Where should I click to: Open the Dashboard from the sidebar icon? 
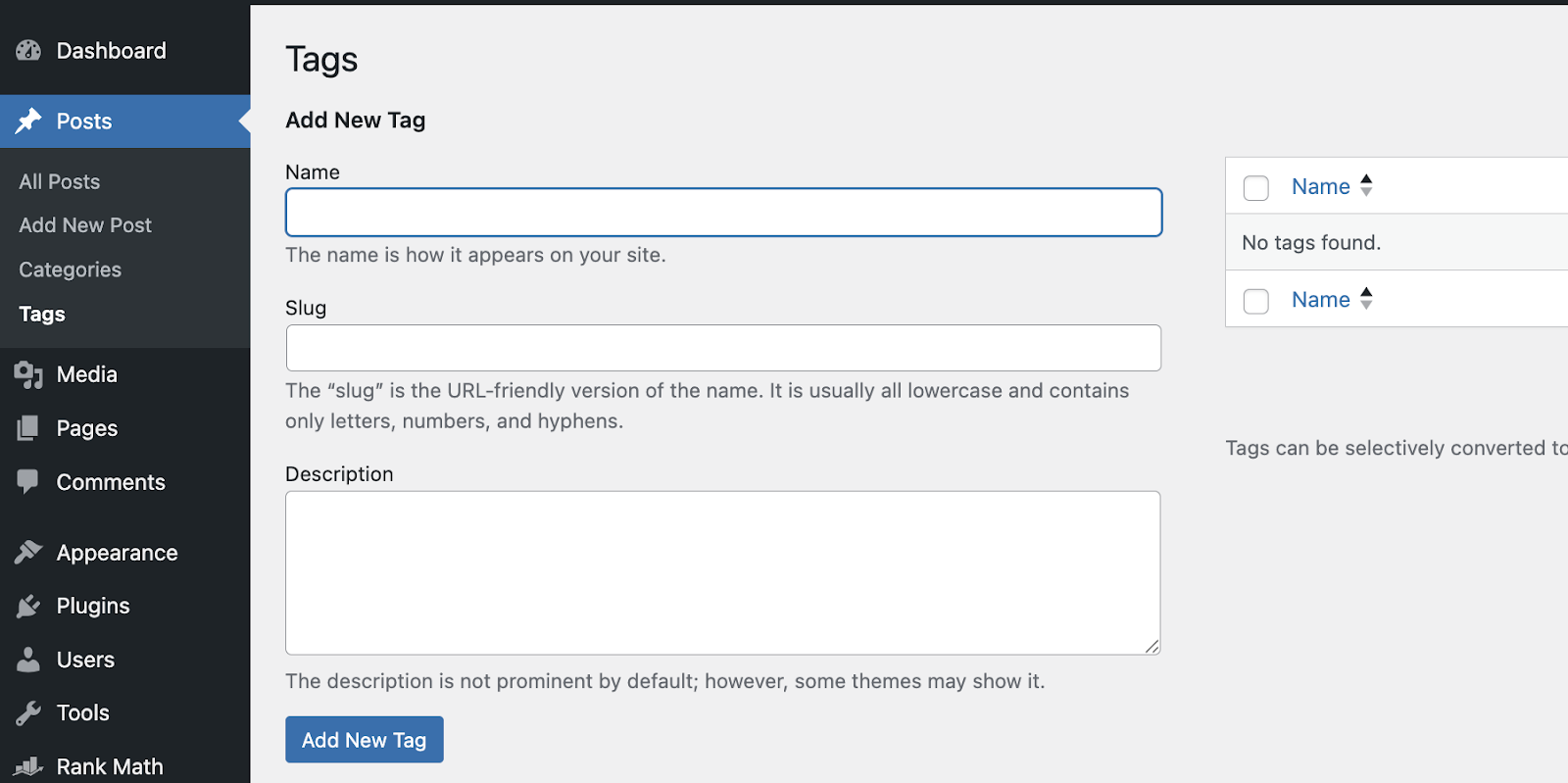coord(29,50)
